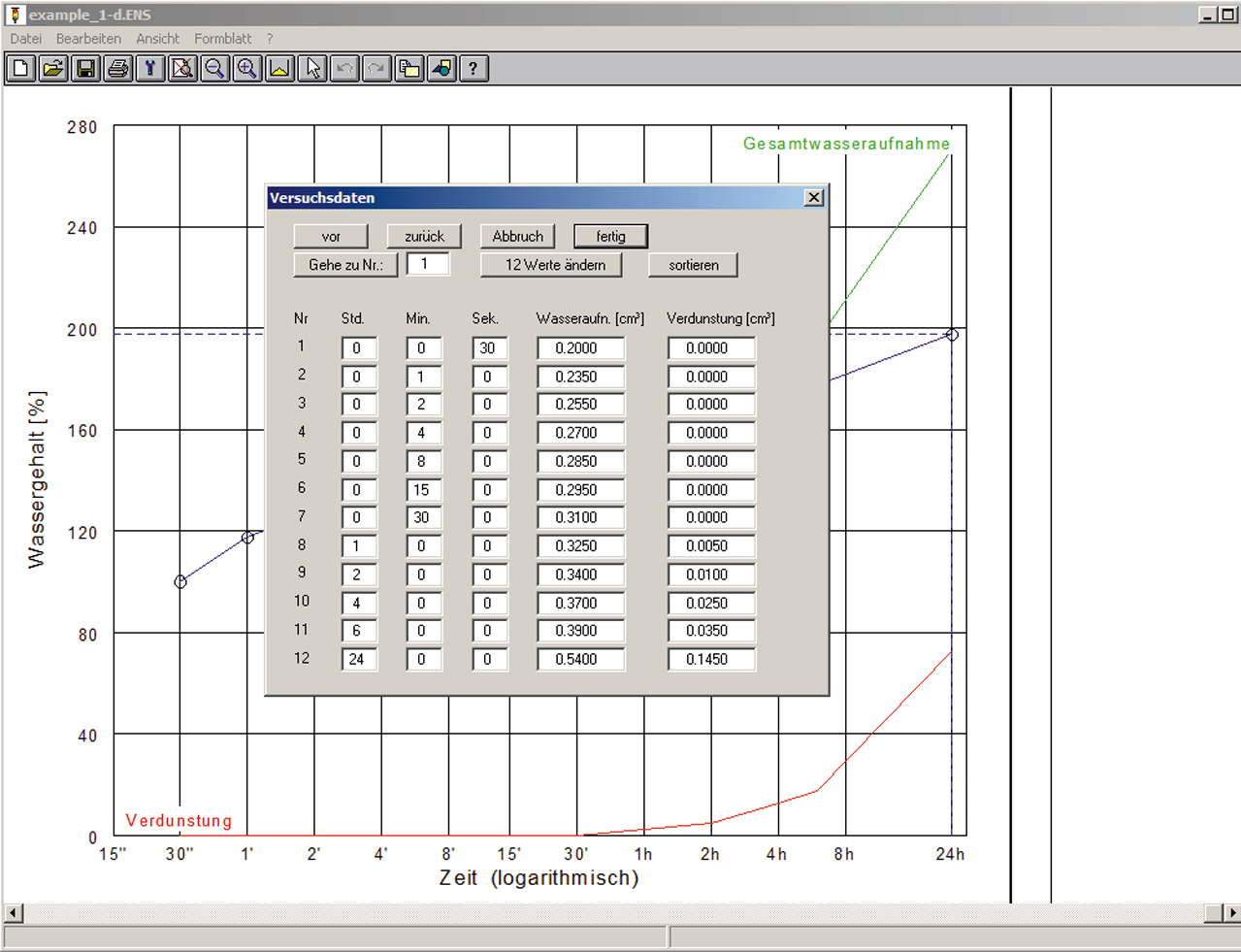Click the Std. field showing 24
Screen dimensions: 1241x952
click(x=359, y=660)
